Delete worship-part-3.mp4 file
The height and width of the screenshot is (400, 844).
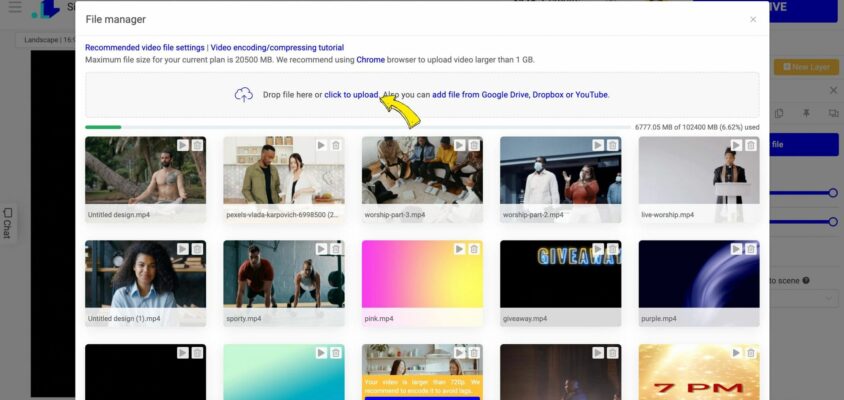[x=474, y=145]
